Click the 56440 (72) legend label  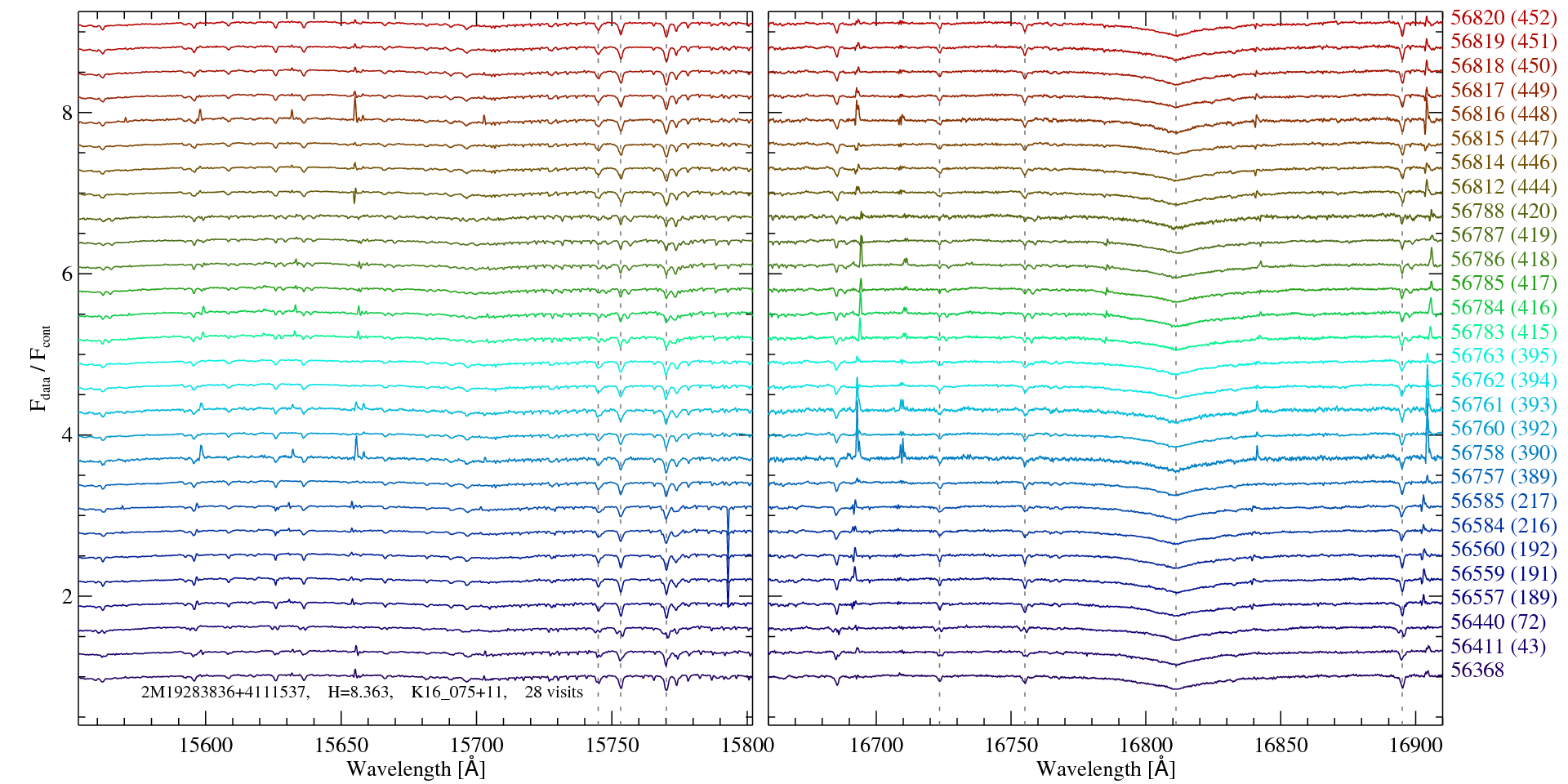pyautogui.click(x=1498, y=622)
